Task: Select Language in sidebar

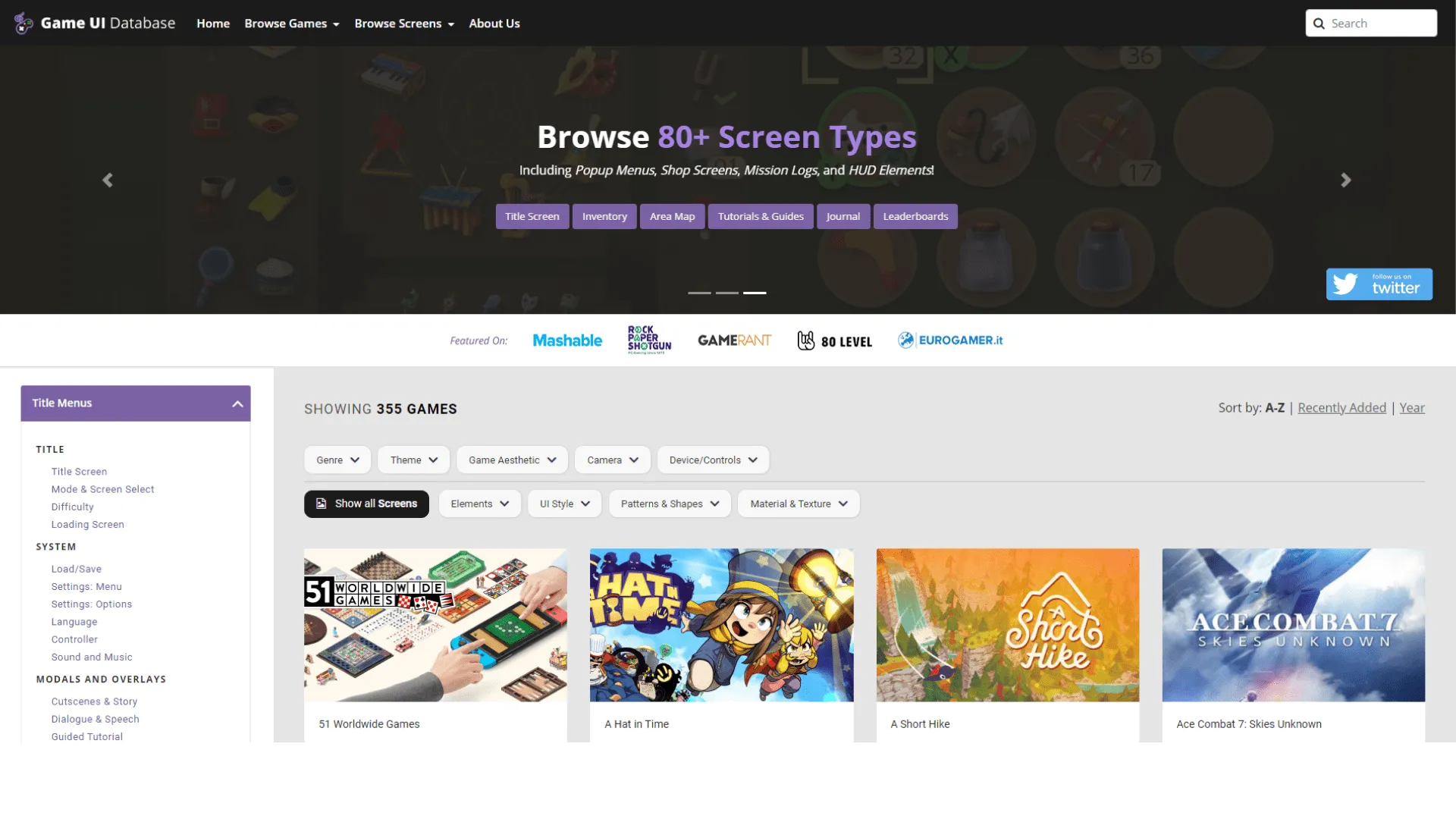Action: [x=74, y=622]
